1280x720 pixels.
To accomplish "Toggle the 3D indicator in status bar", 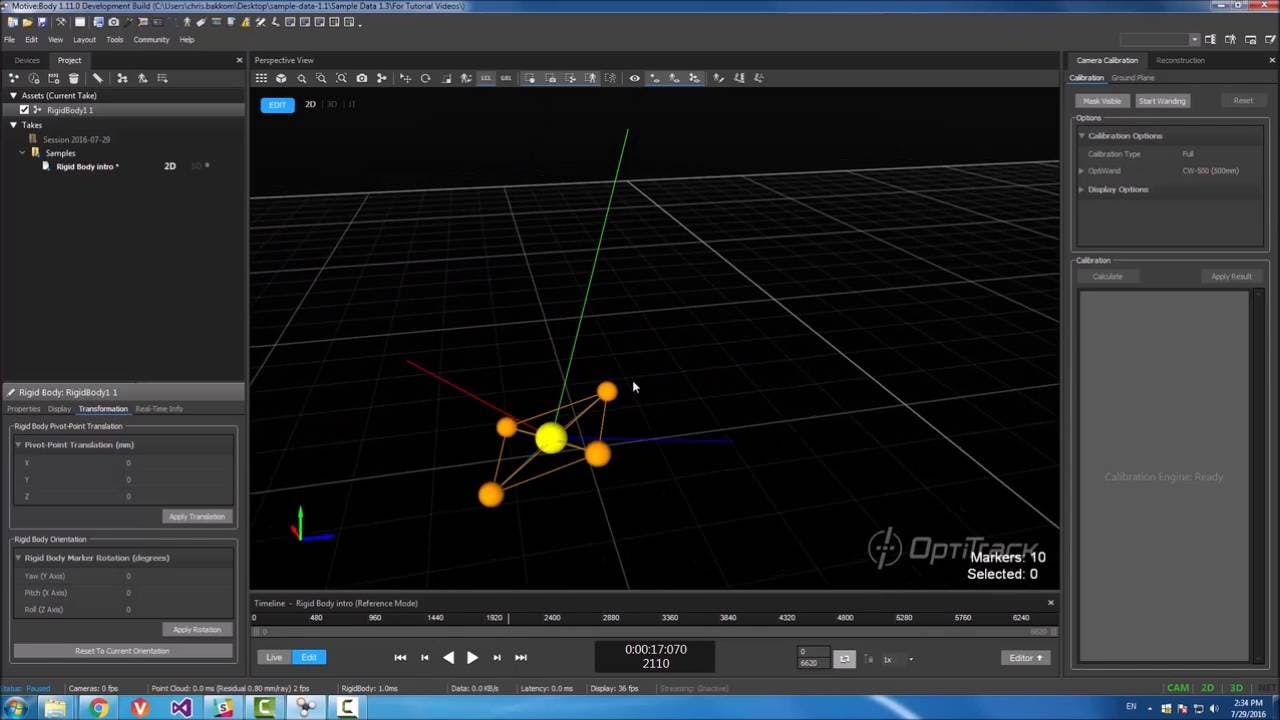I will pyautogui.click(x=1236, y=688).
